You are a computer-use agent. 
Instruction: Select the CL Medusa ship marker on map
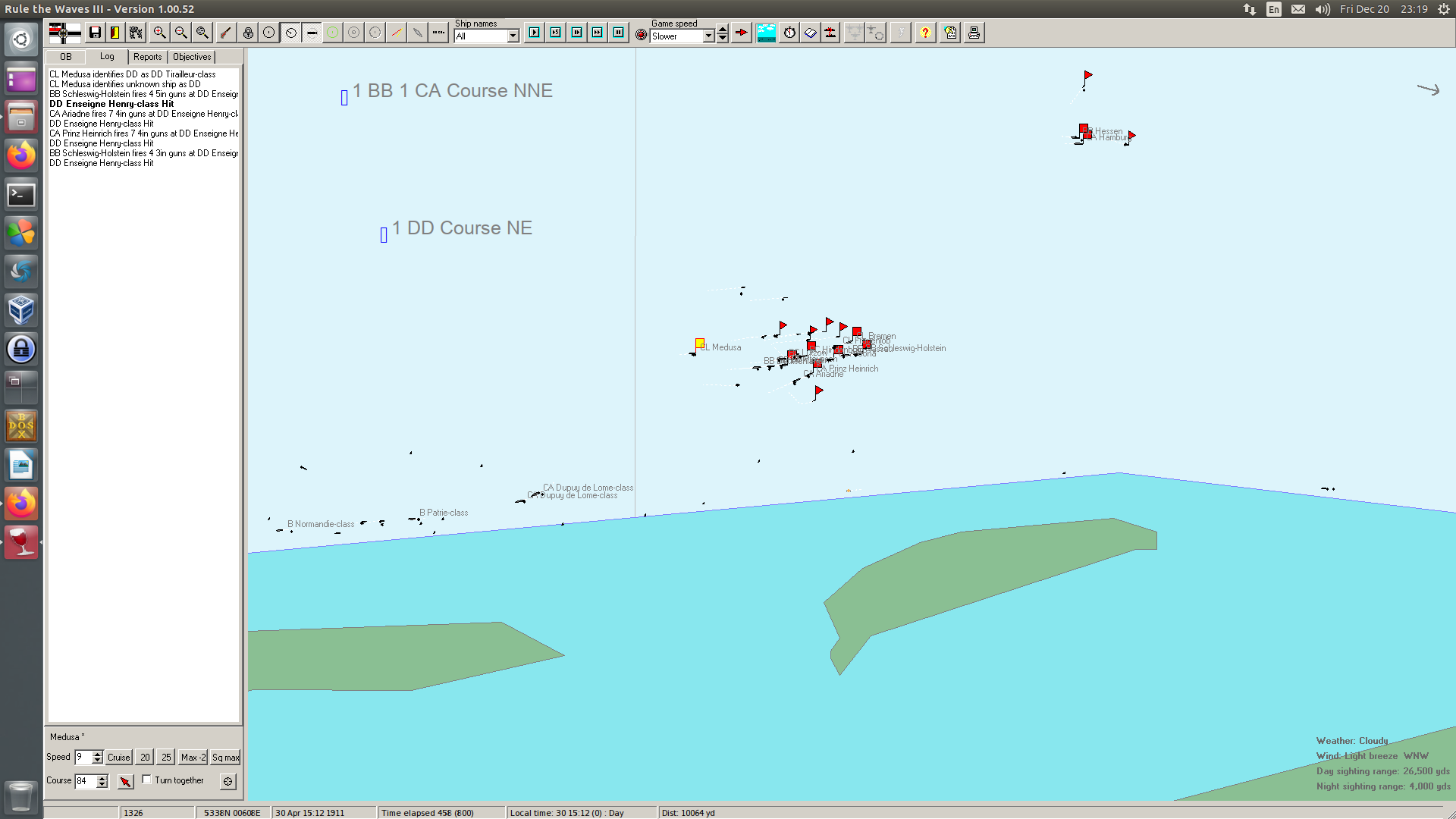coord(700,344)
